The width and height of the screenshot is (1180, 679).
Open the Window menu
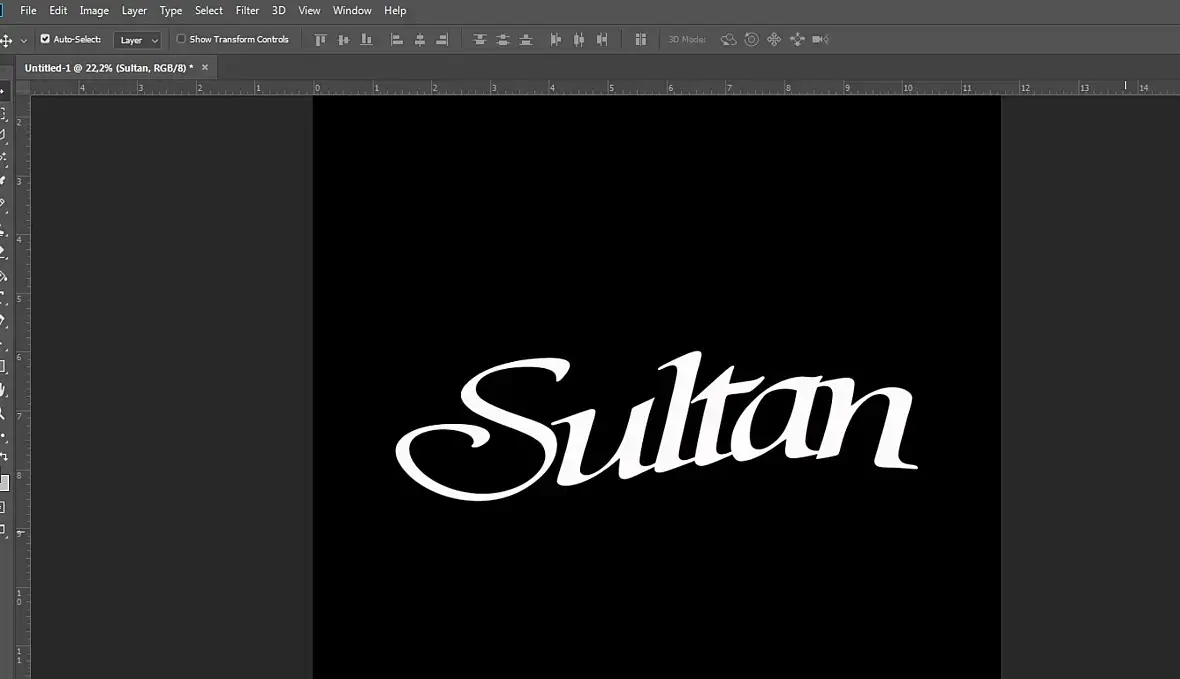pos(352,11)
